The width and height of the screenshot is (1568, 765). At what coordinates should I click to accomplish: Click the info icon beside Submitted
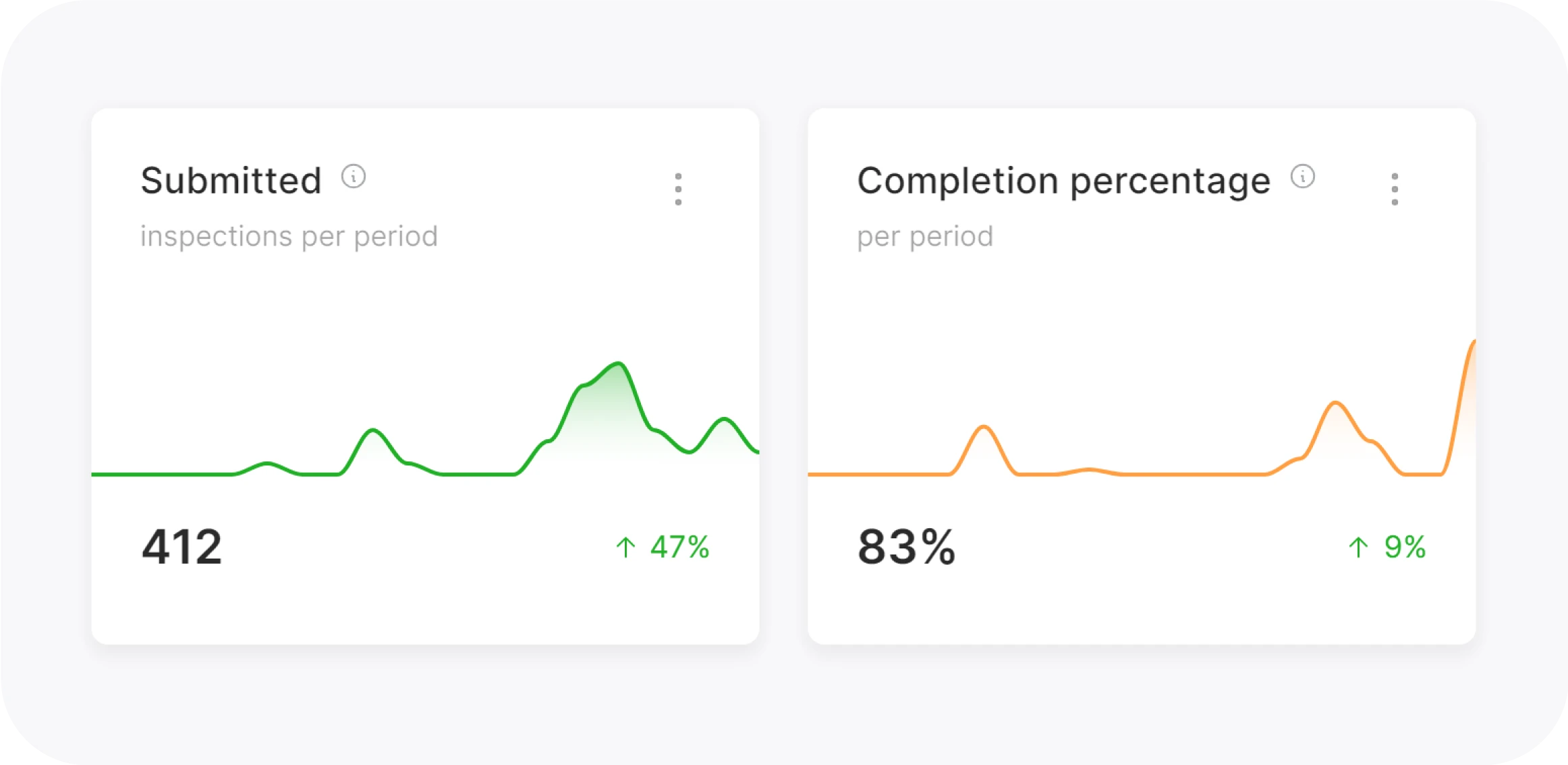pos(354,177)
